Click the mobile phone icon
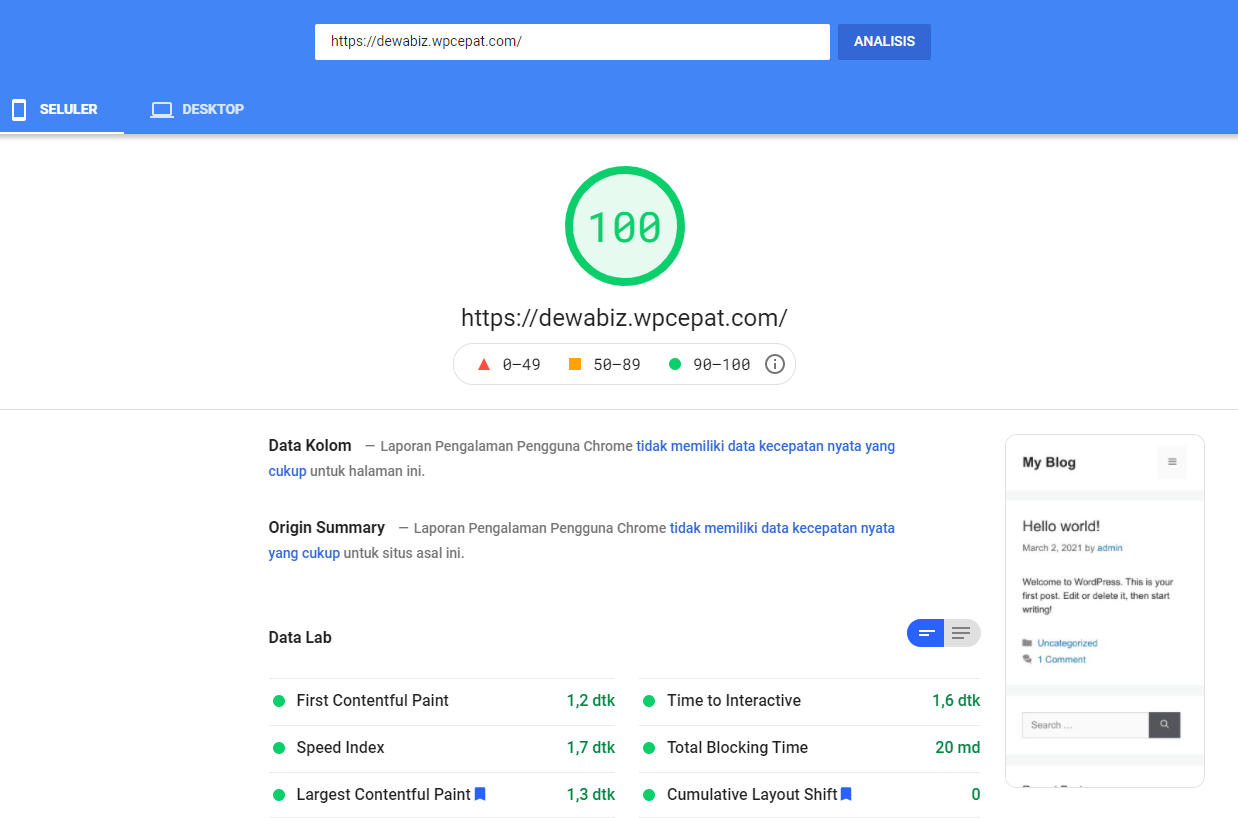 click(19, 109)
